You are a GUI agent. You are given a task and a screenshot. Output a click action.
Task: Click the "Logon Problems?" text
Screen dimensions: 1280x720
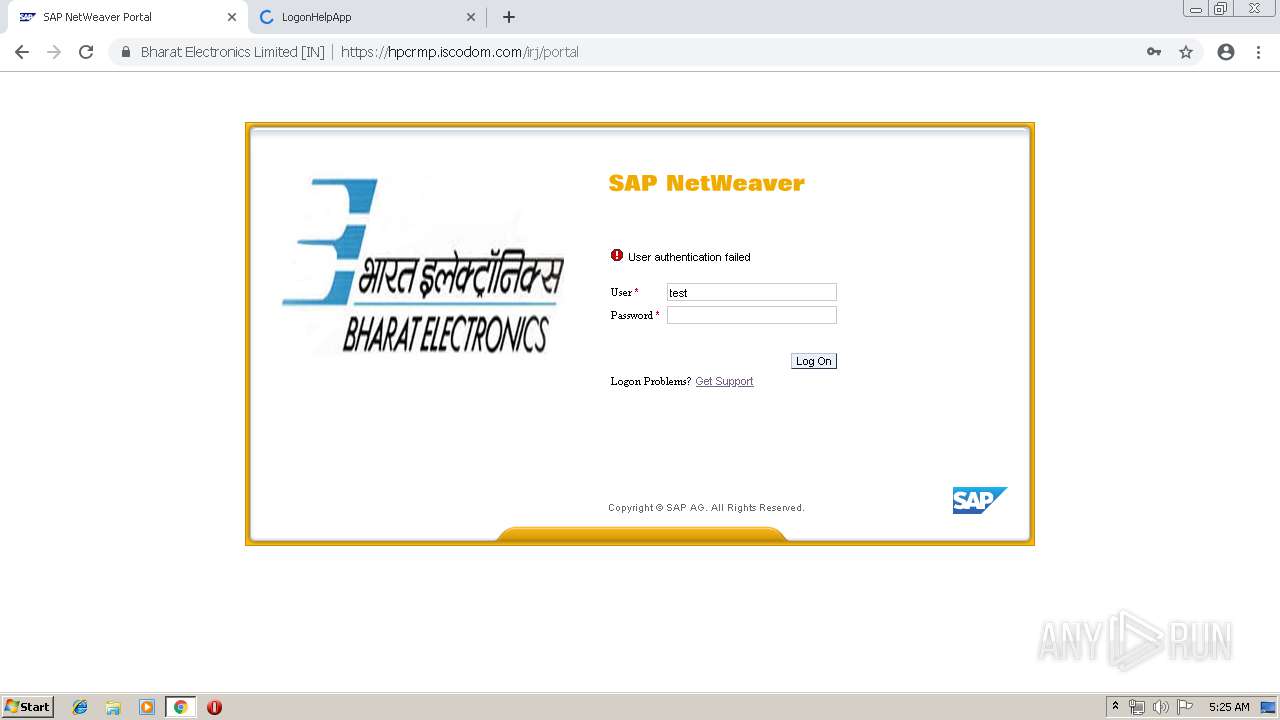click(x=650, y=381)
